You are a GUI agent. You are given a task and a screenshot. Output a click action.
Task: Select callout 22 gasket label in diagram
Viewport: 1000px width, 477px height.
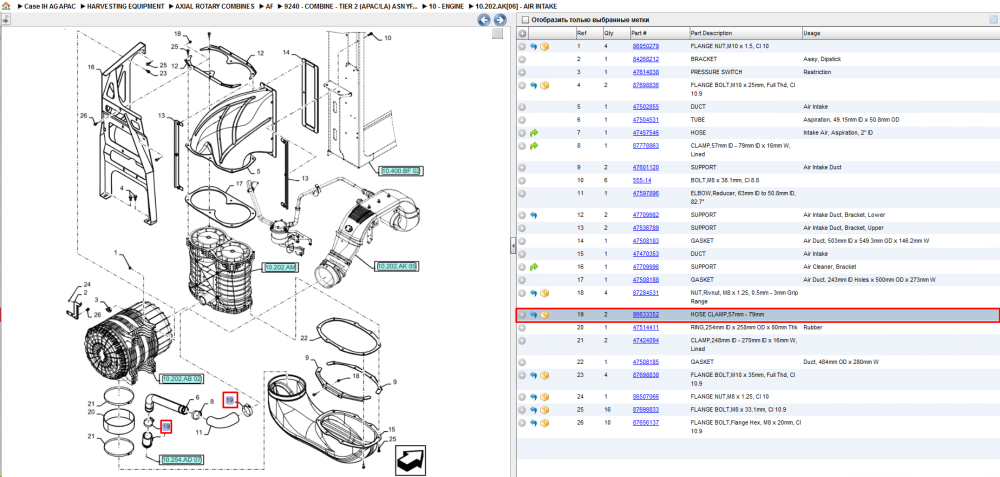coord(304,337)
